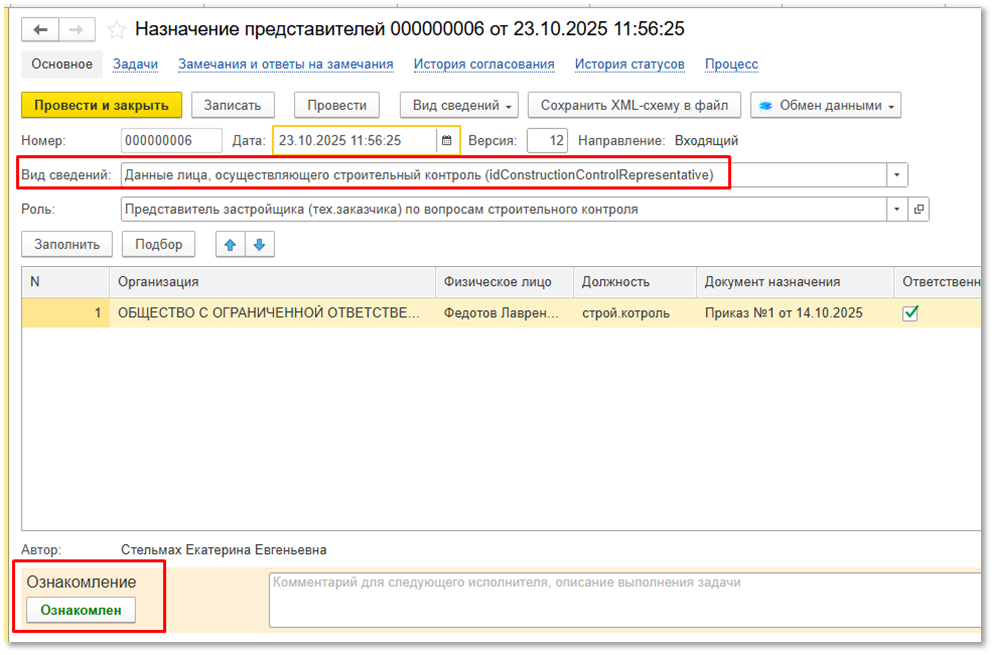Open the История согласования tab
Image resolution: width=994 pixels, height=655 pixels.
coord(484,64)
